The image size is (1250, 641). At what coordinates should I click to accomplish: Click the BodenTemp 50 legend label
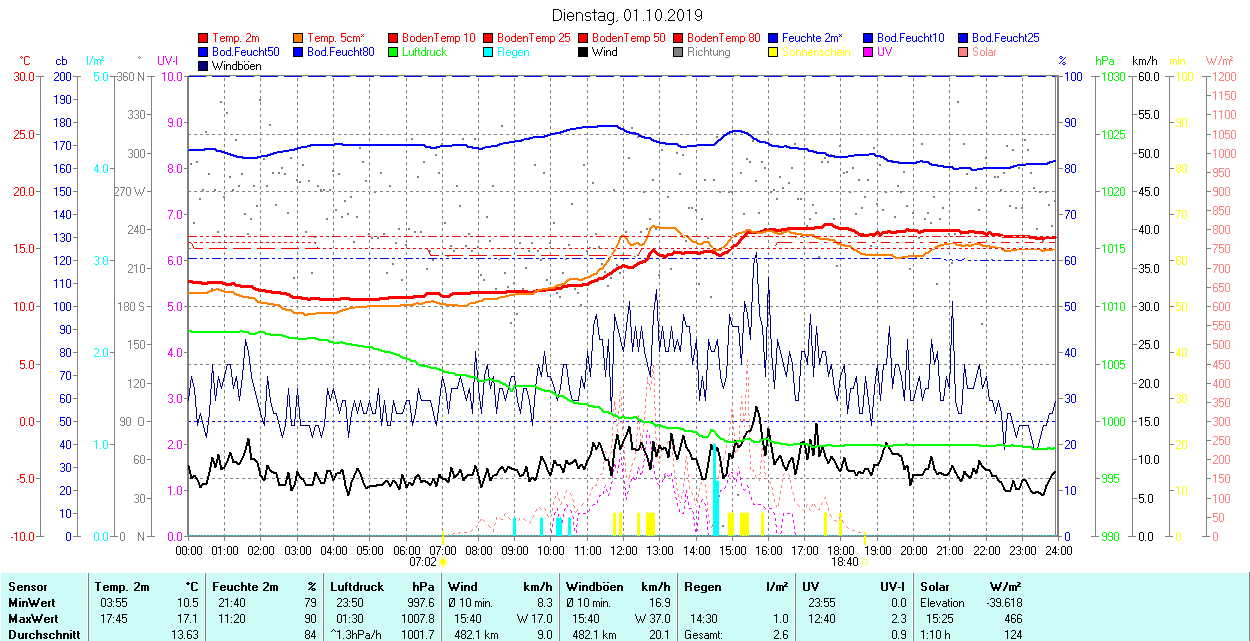628,38
